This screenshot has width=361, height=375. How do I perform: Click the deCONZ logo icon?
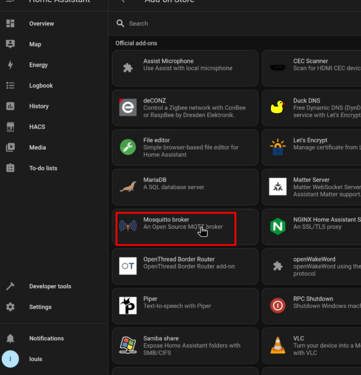128,107
